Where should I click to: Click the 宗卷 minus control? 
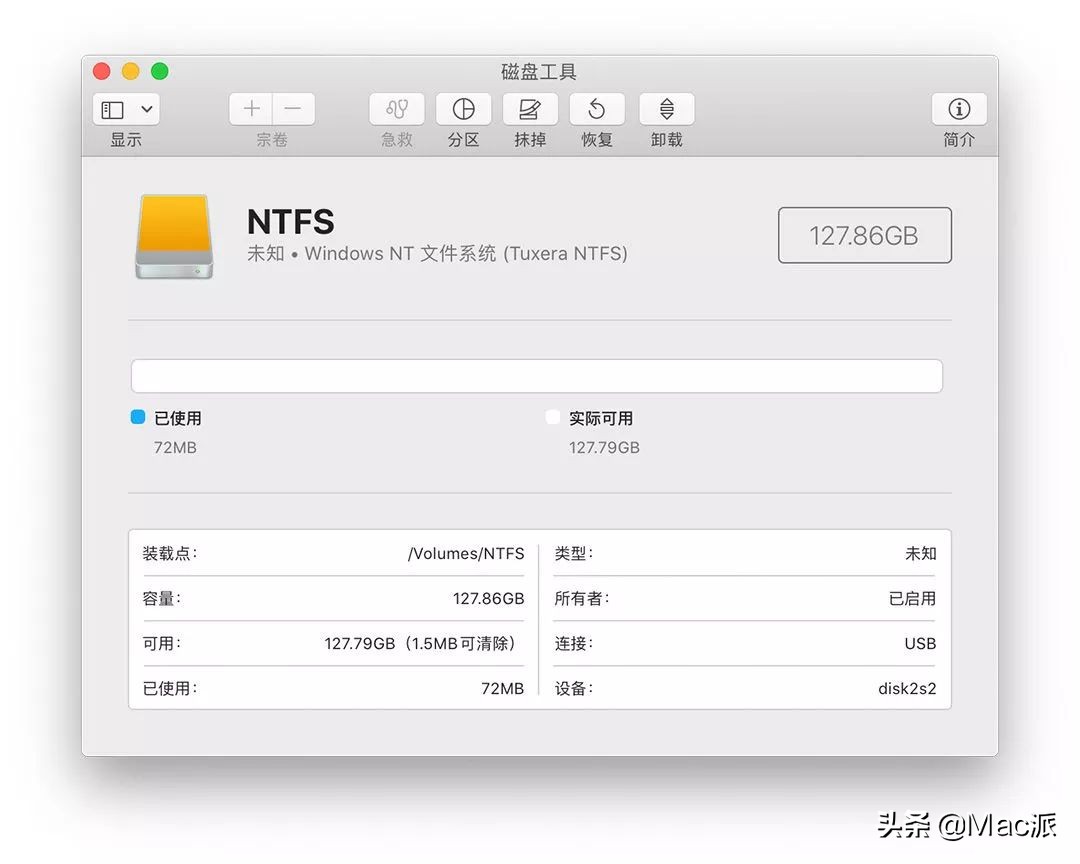292,108
